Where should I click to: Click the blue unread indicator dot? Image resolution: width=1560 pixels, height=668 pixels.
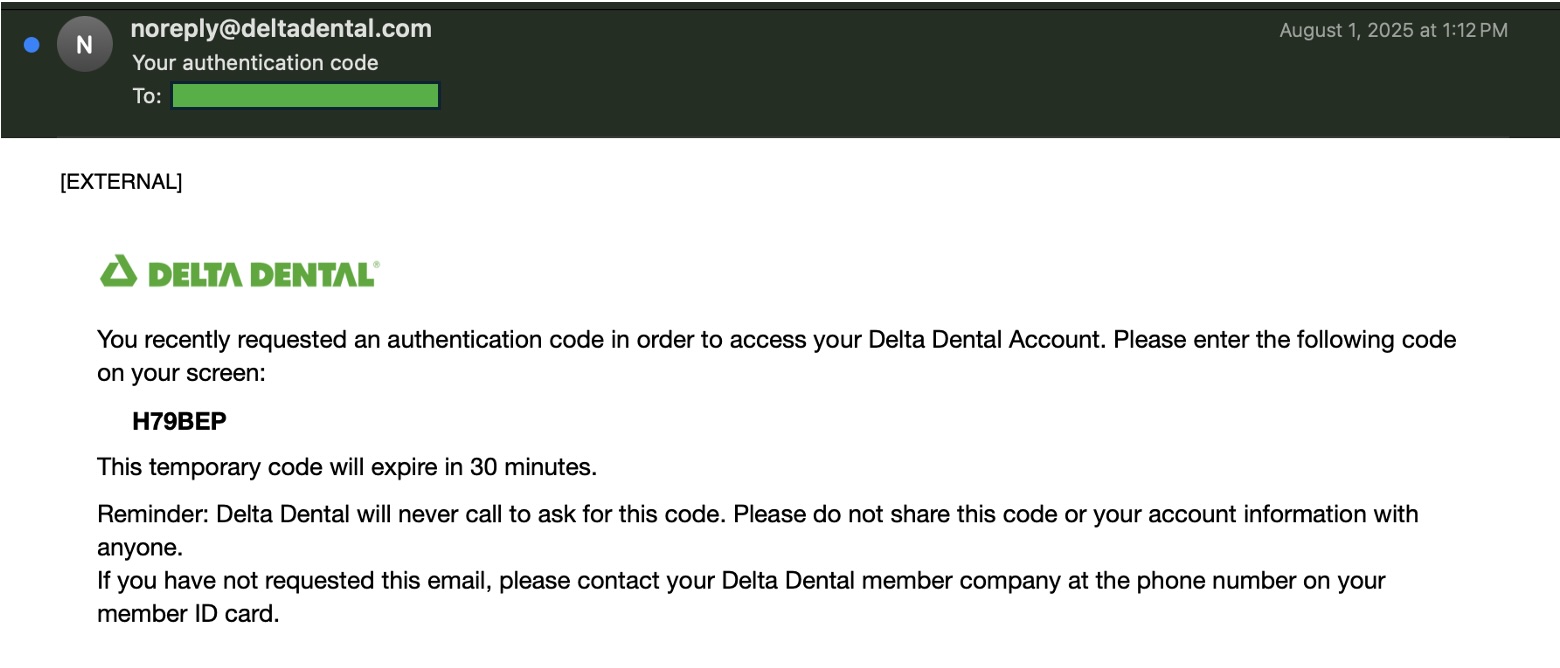tap(32, 45)
